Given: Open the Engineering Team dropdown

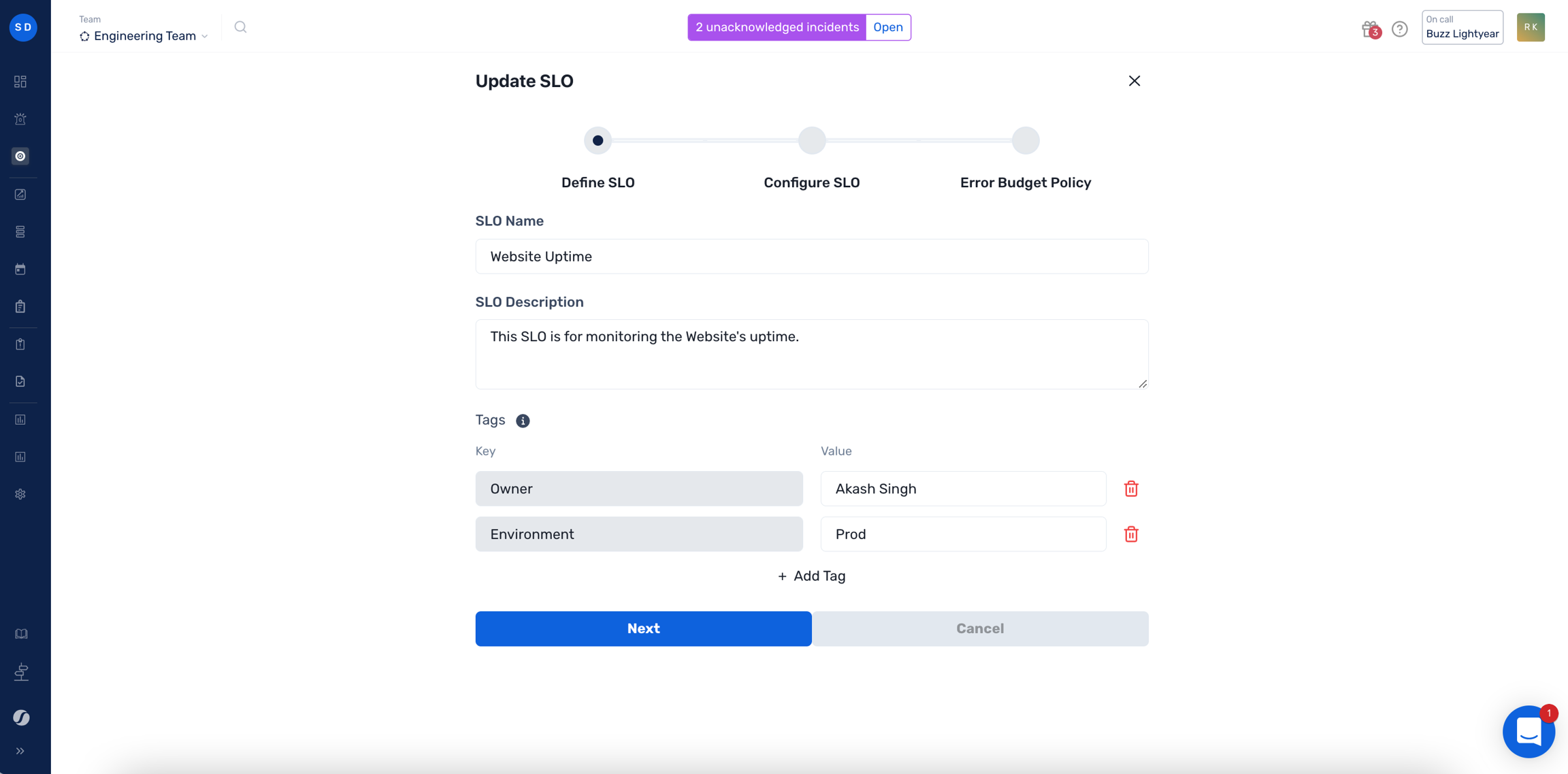Looking at the screenshot, I should pos(144,36).
